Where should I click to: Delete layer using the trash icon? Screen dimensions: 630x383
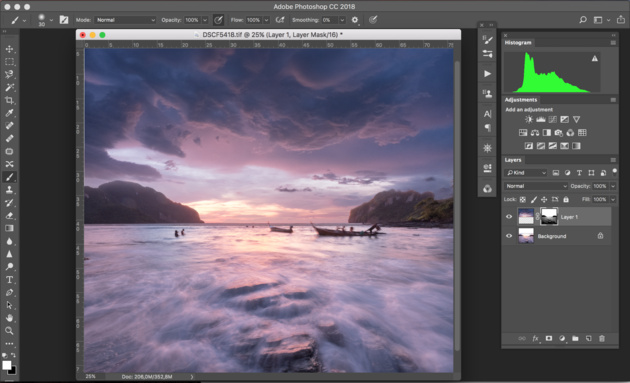[602, 338]
